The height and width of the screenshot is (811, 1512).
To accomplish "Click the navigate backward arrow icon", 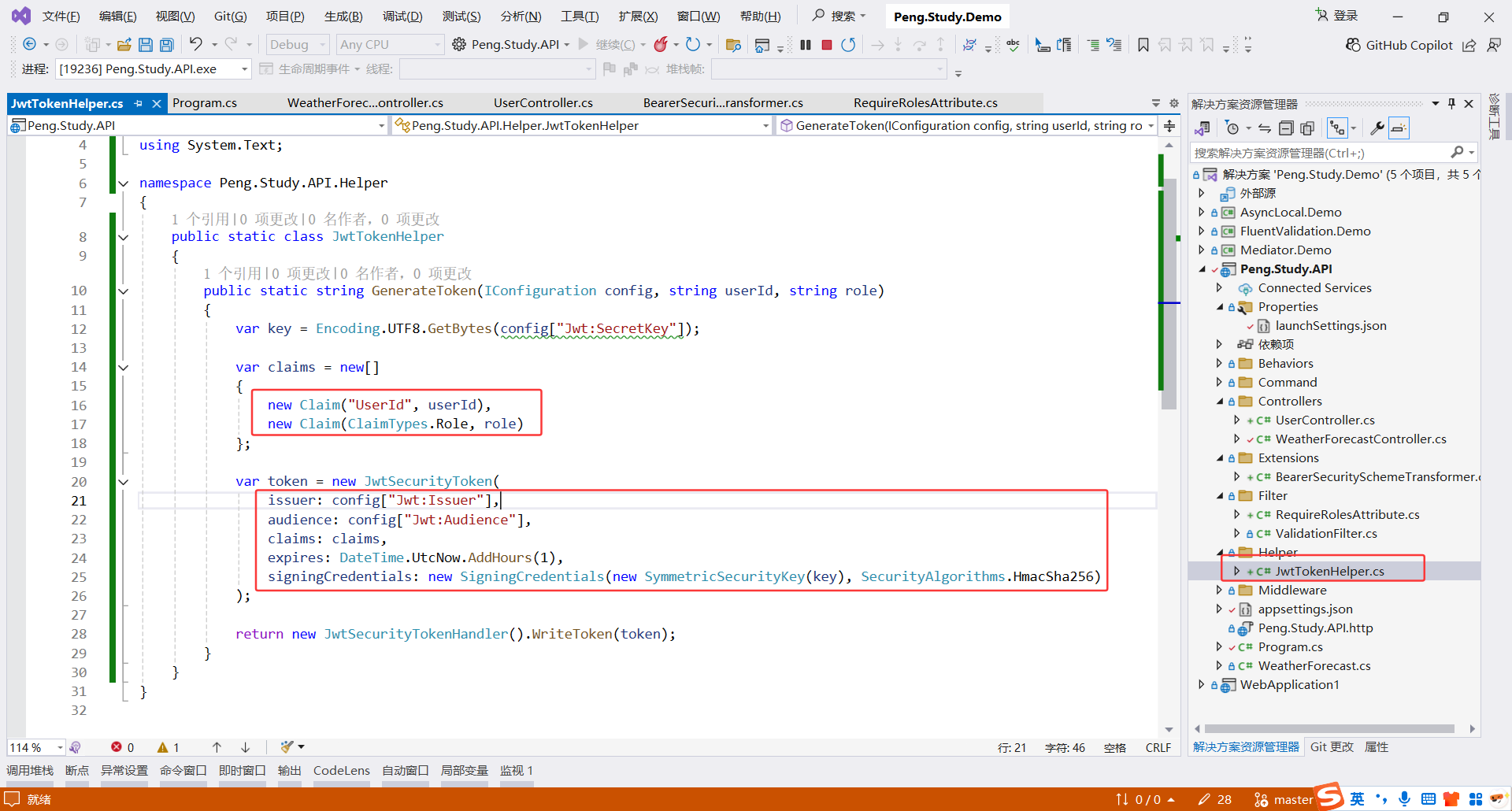I will (x=30, y=45).
